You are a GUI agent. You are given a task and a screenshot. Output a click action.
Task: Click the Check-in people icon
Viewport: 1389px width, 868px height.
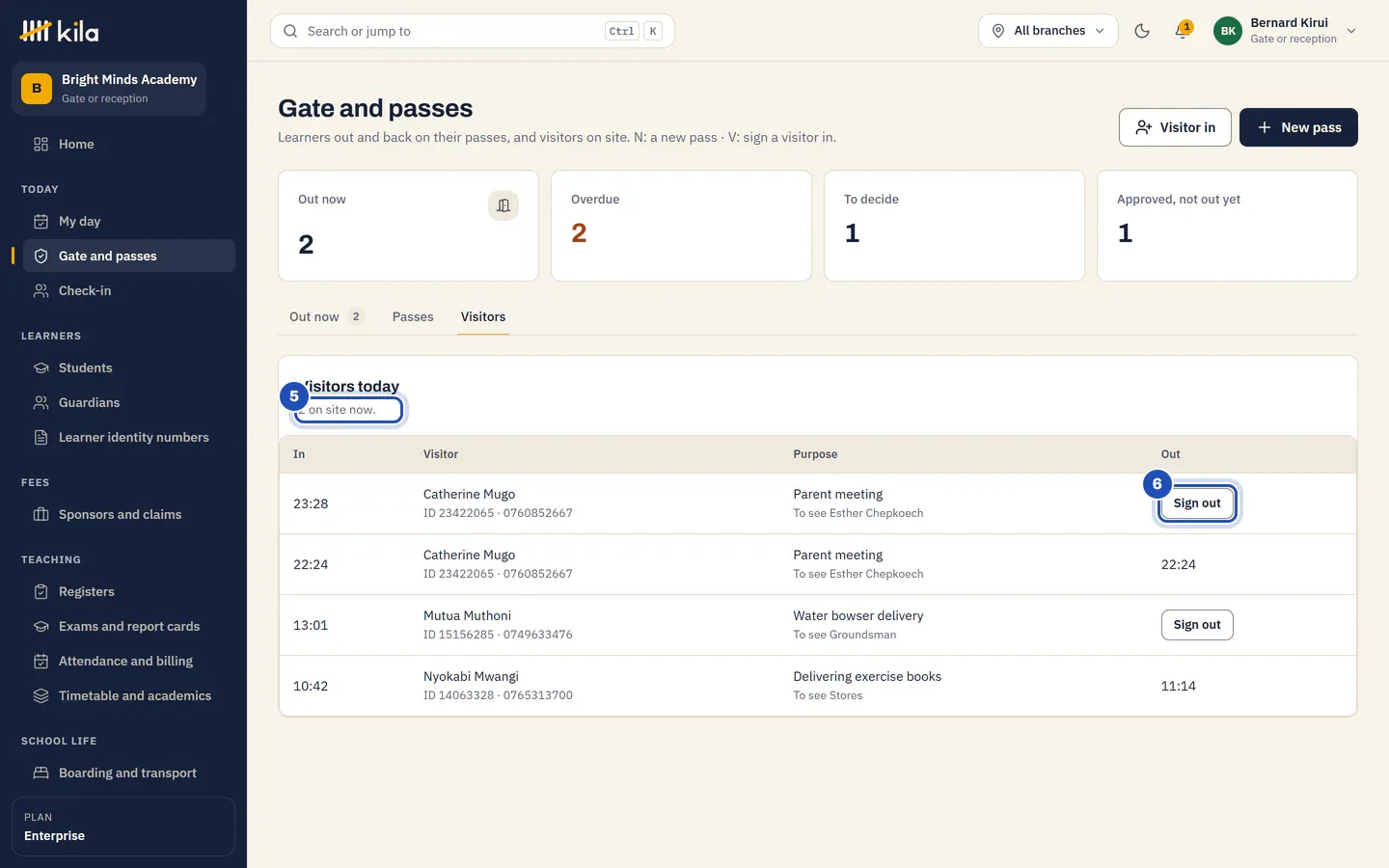point(41,290)
